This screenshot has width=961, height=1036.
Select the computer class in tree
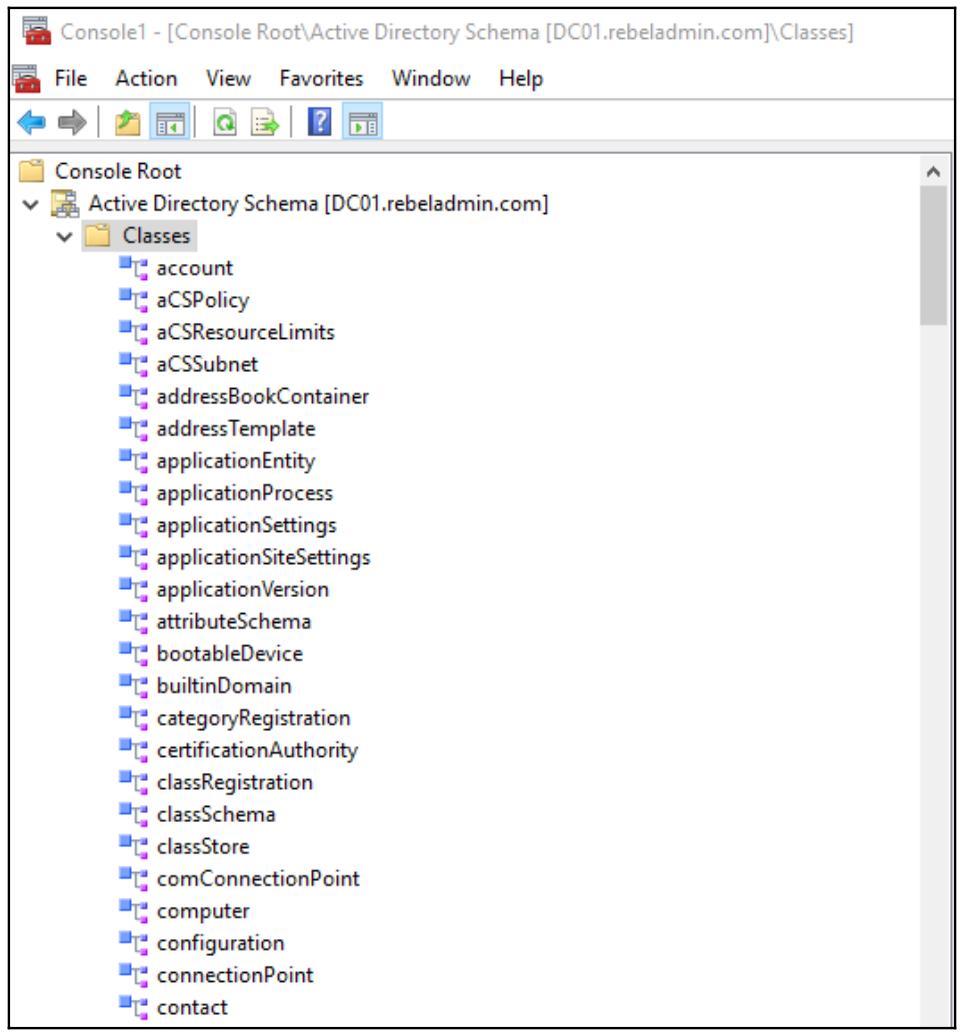coord(203,911)
